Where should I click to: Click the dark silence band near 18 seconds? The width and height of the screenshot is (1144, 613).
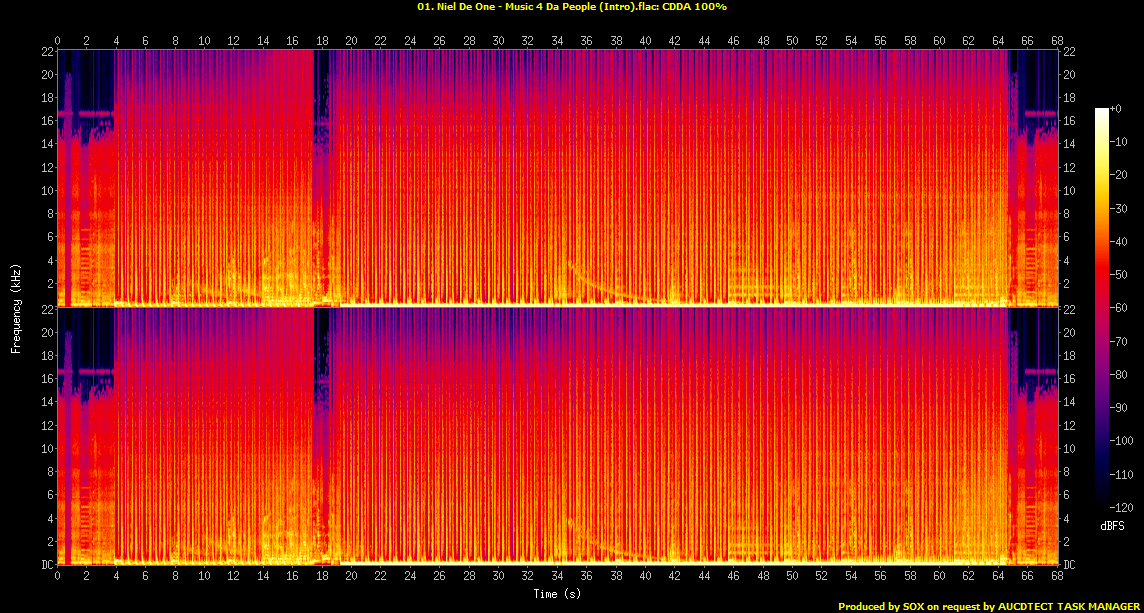(318, 170)
